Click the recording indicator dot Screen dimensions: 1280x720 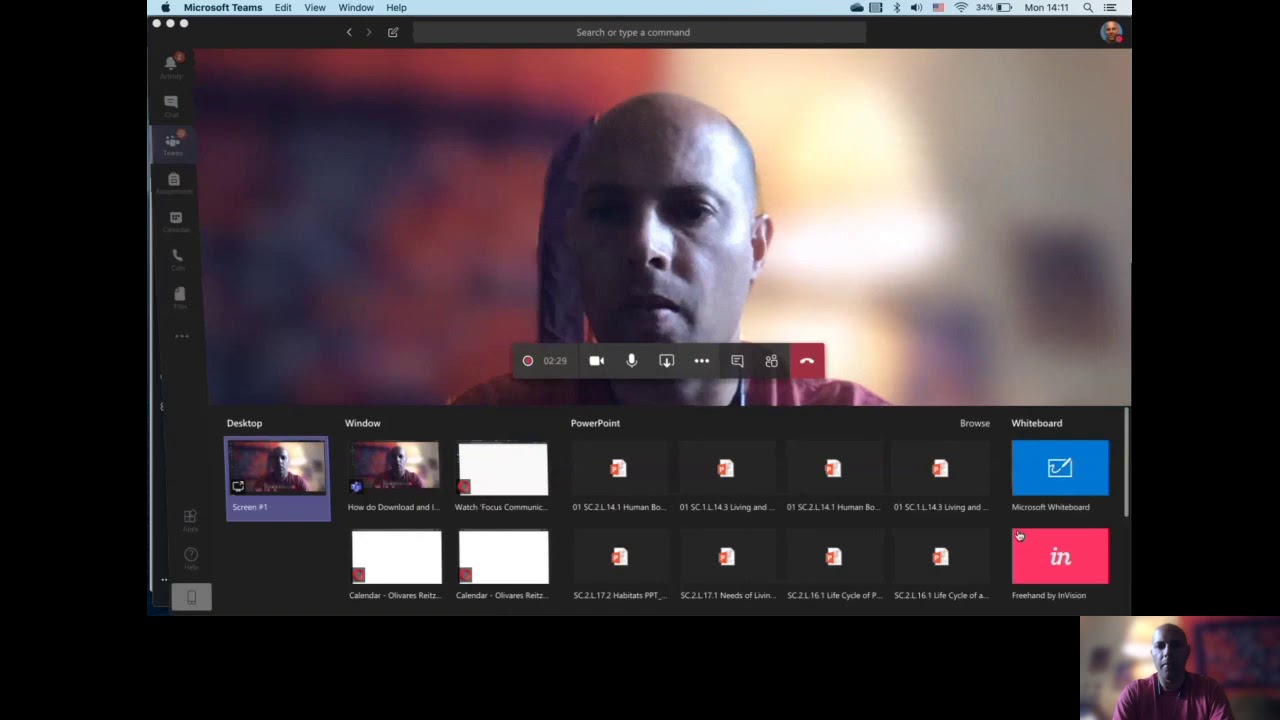coord(528,361)
